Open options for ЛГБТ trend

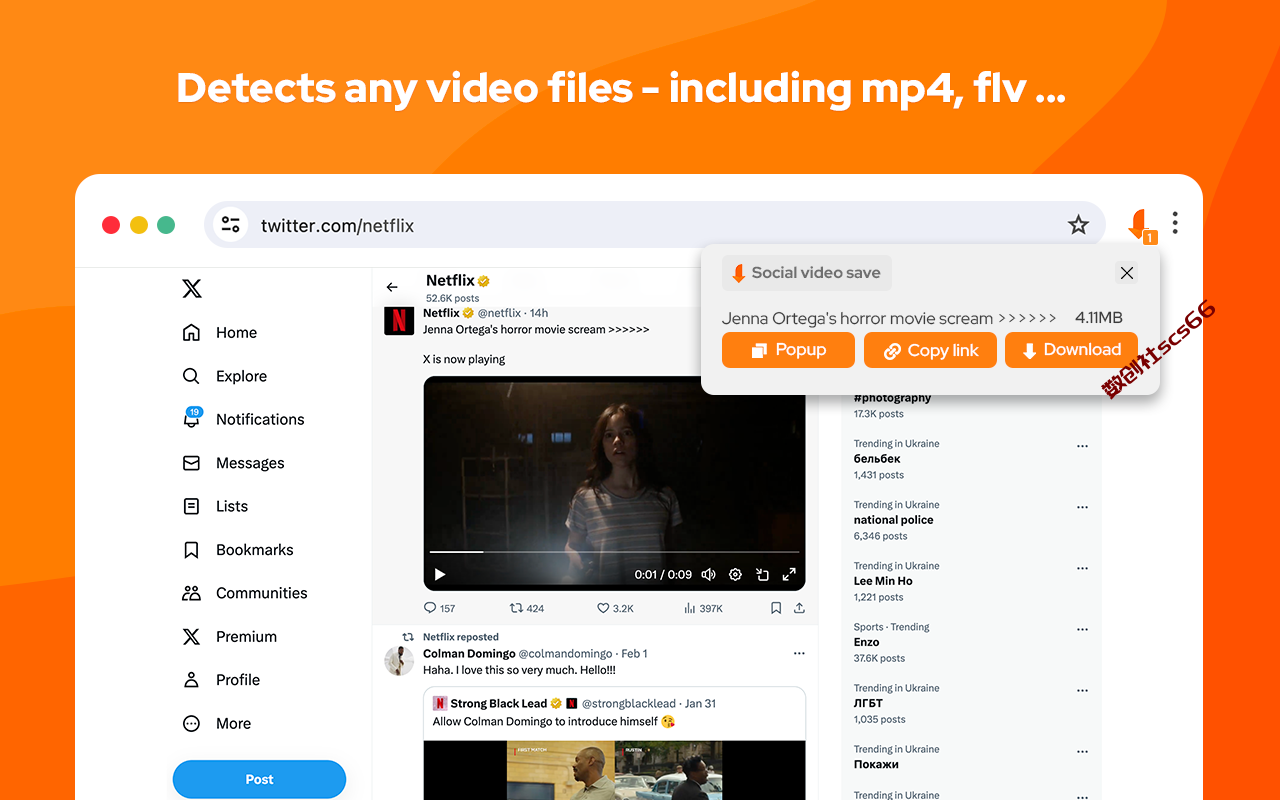[x=1082, y=691]
